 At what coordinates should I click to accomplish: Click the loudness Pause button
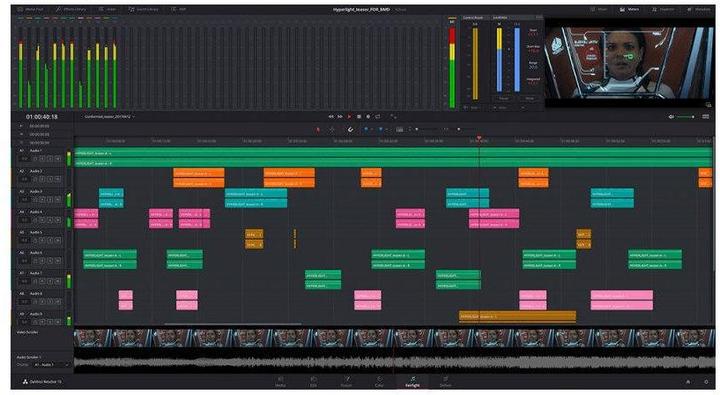(x=504, y=98)
